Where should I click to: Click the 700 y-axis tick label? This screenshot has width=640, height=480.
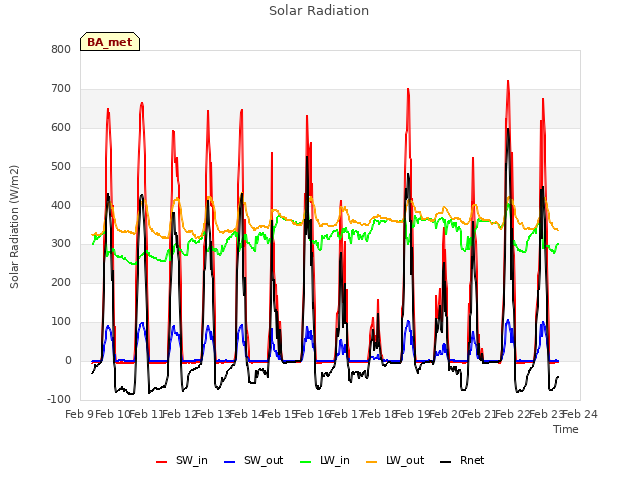click(x=61, y=89)
